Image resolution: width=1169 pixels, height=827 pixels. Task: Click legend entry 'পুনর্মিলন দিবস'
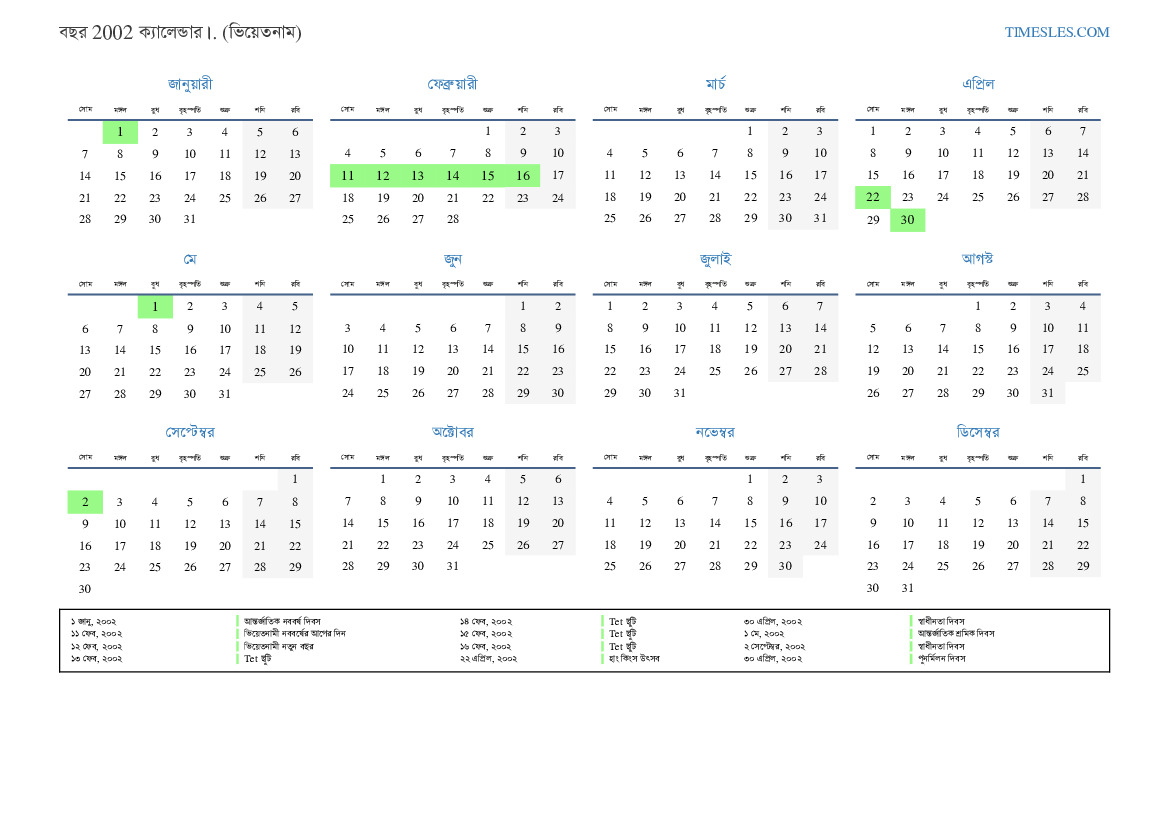pyautogui.click(x=942, y=658)
